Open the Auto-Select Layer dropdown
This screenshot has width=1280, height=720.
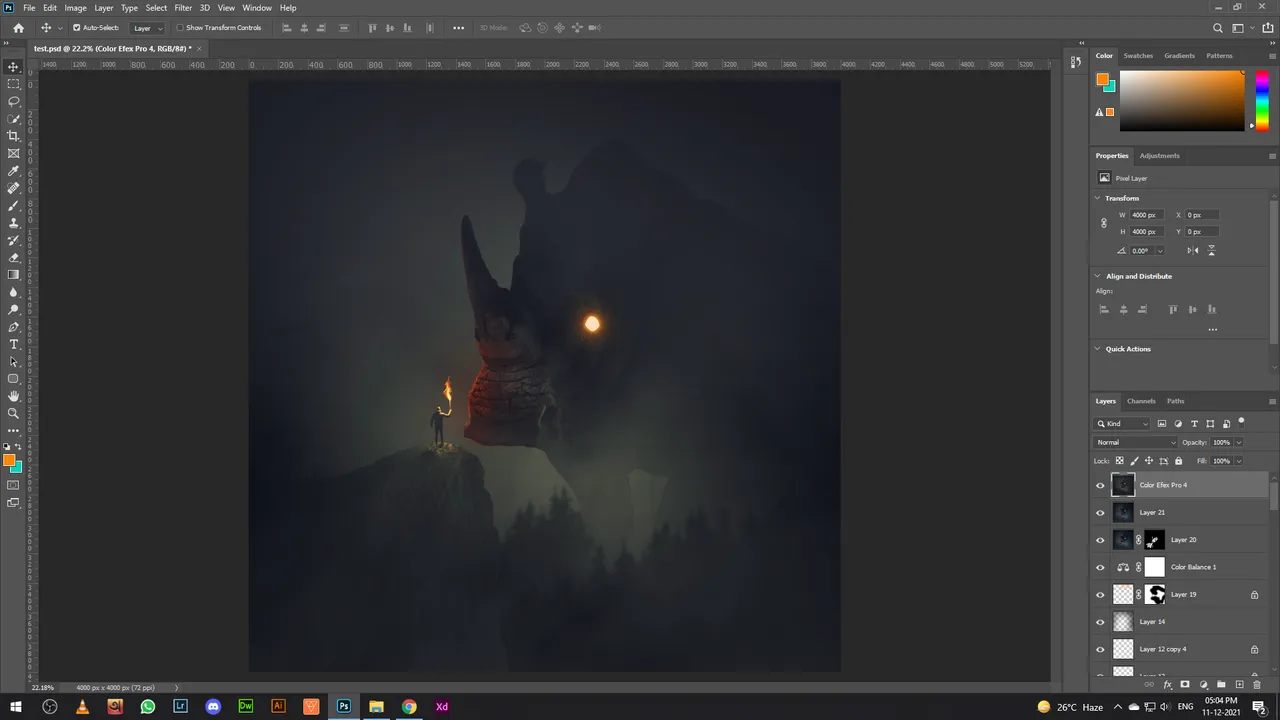[x=148, y=28]
